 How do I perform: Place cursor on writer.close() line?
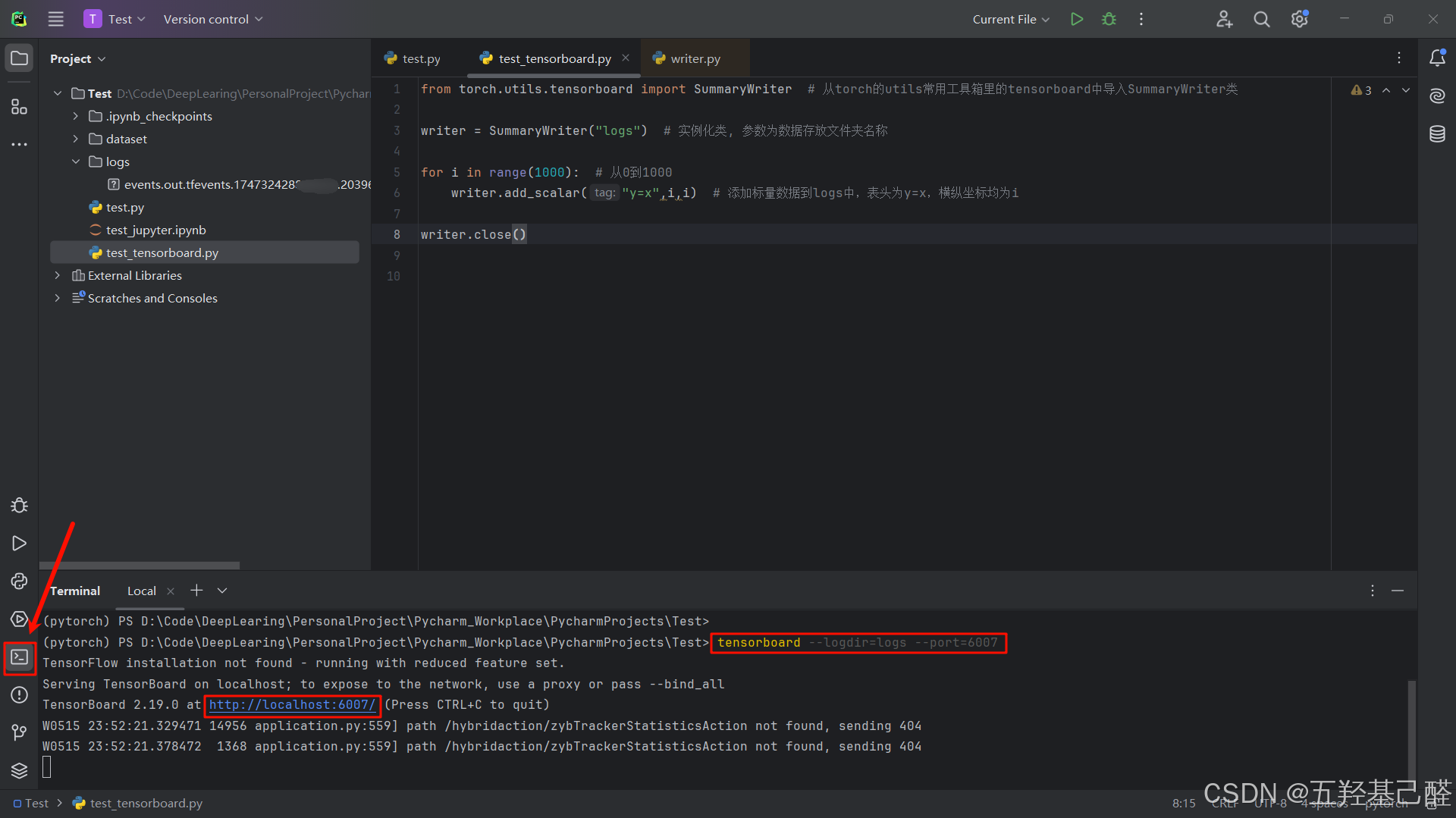pos(473,235)
